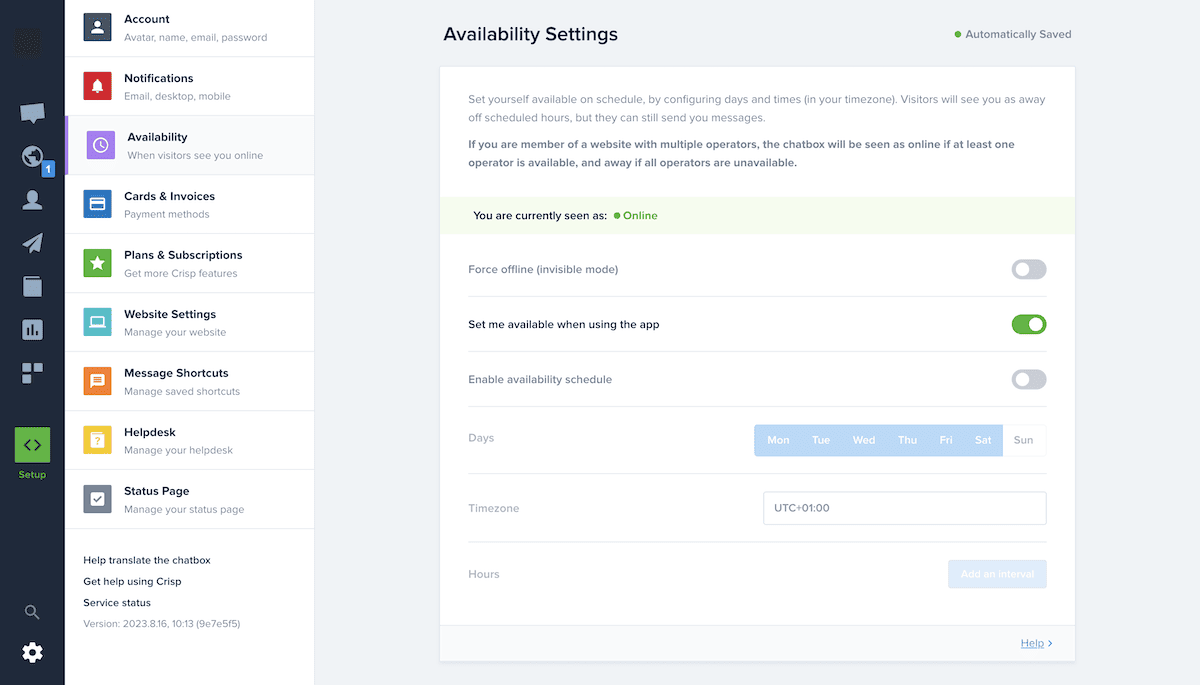The image size is (1200, 685).
Task: Open the analytics bar chart icon
Action: pos(32,329)
